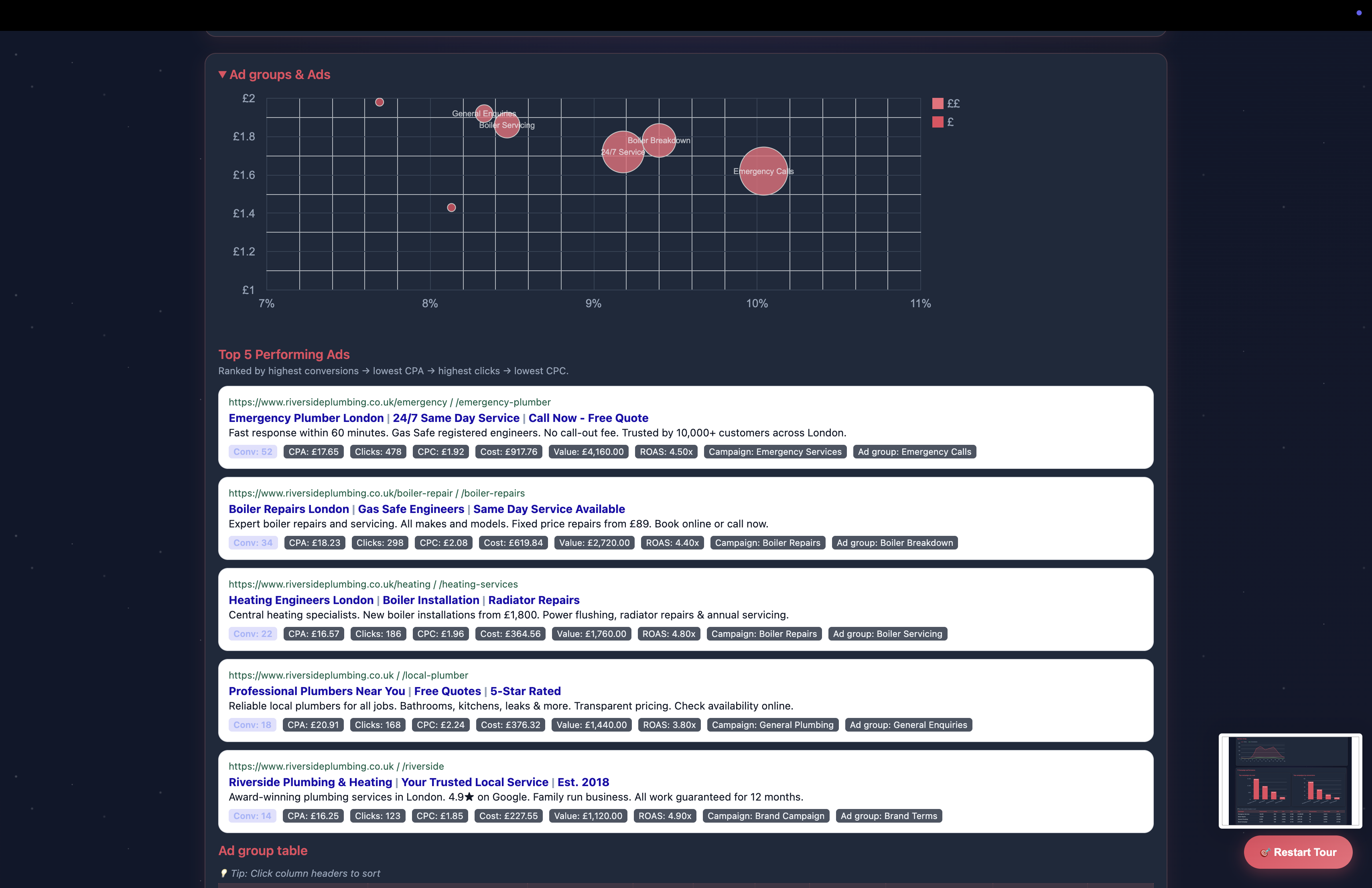Click the General Enquiries bubble
1372x888 pixels.
pos(484,113)
